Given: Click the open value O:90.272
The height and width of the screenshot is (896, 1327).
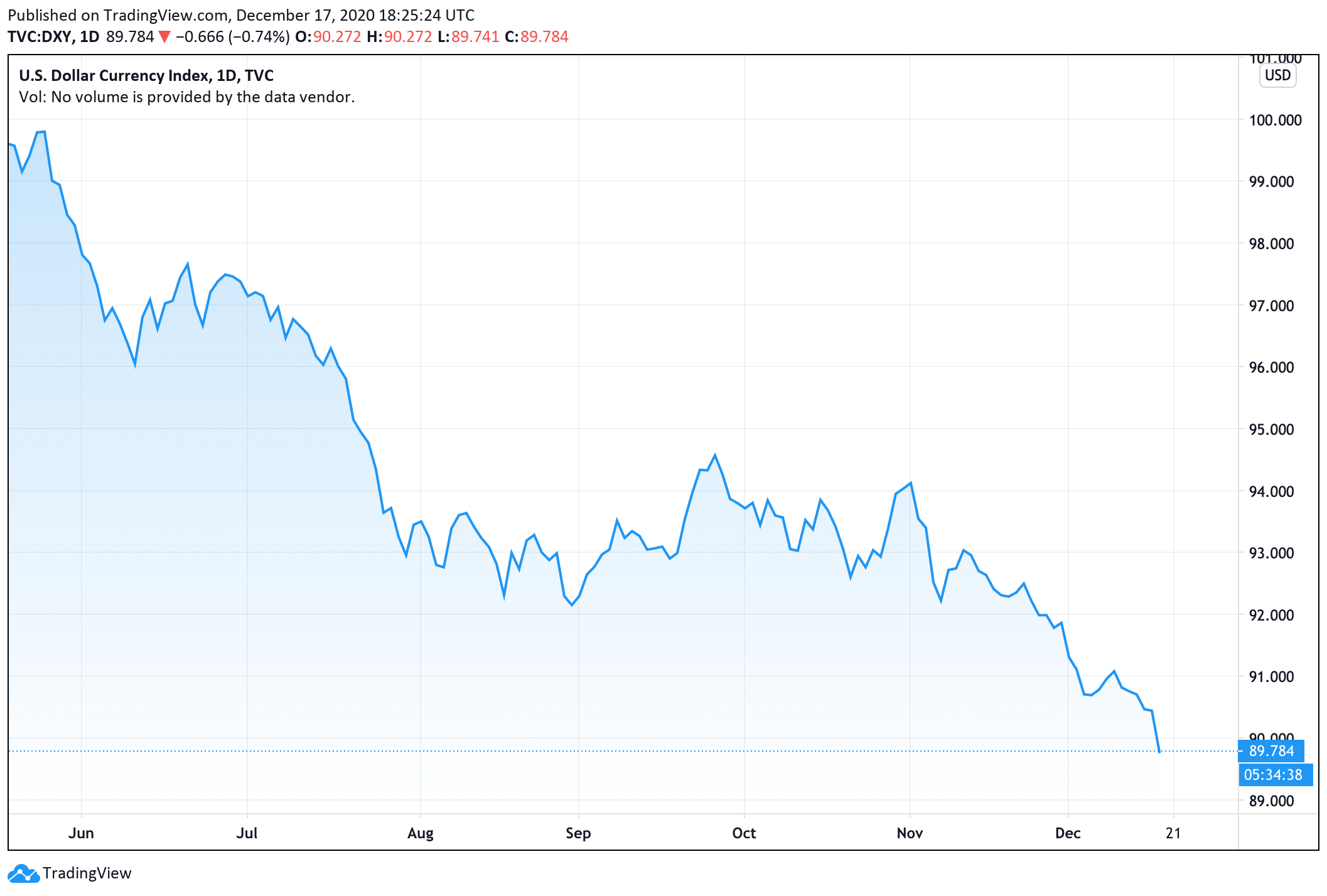Looking at the screenshot, I should point(328,37).
